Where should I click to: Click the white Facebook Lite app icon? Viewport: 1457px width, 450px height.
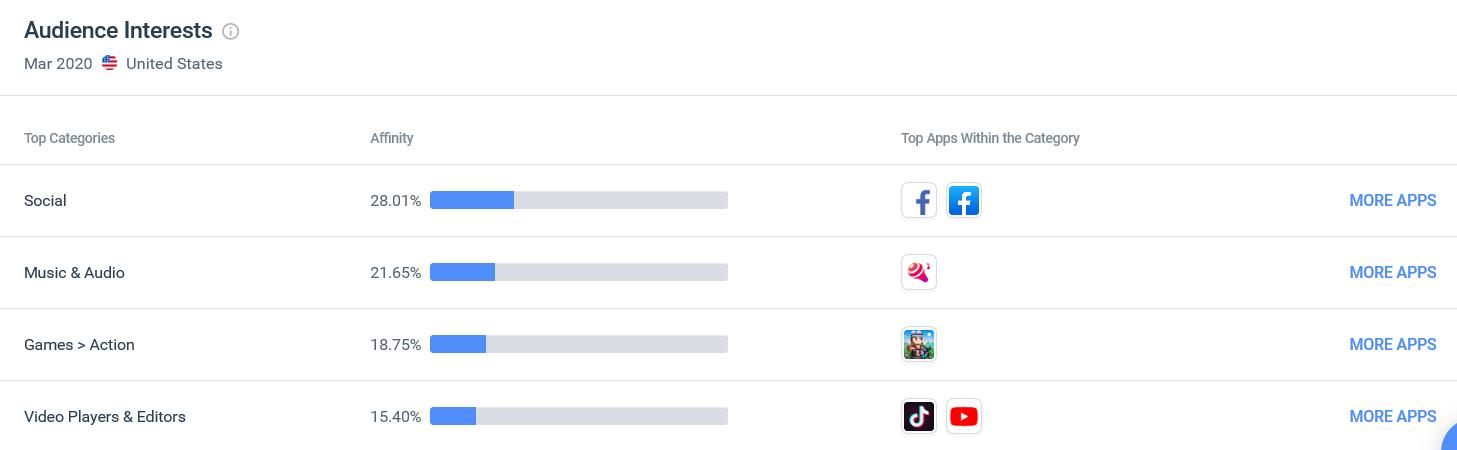pyautogui.click(x=919, y=201)
